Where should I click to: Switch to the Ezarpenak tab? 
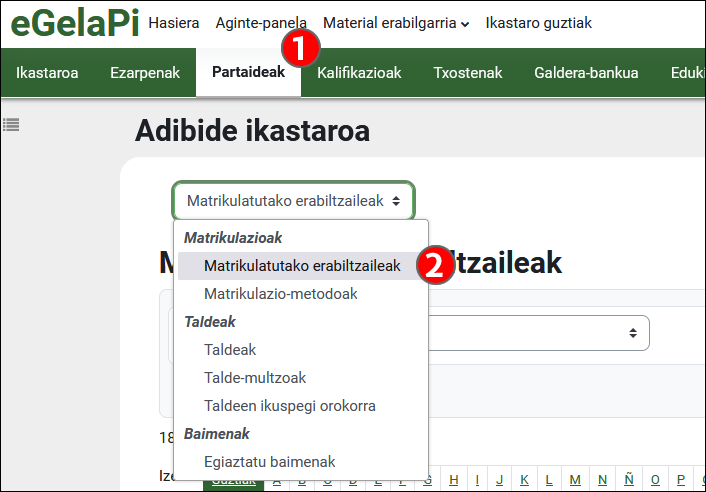click(145, 72)
